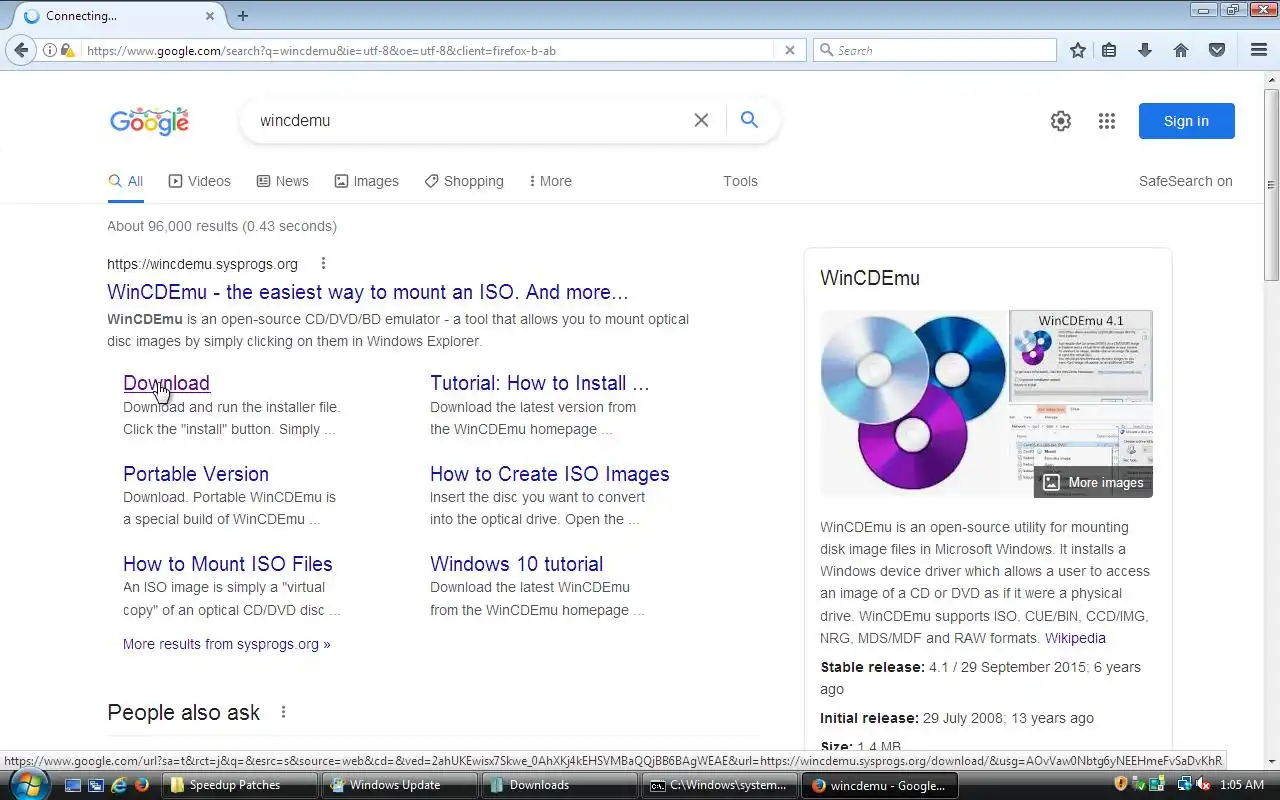
Task: Select the All search tab
Action: [126, 181]
